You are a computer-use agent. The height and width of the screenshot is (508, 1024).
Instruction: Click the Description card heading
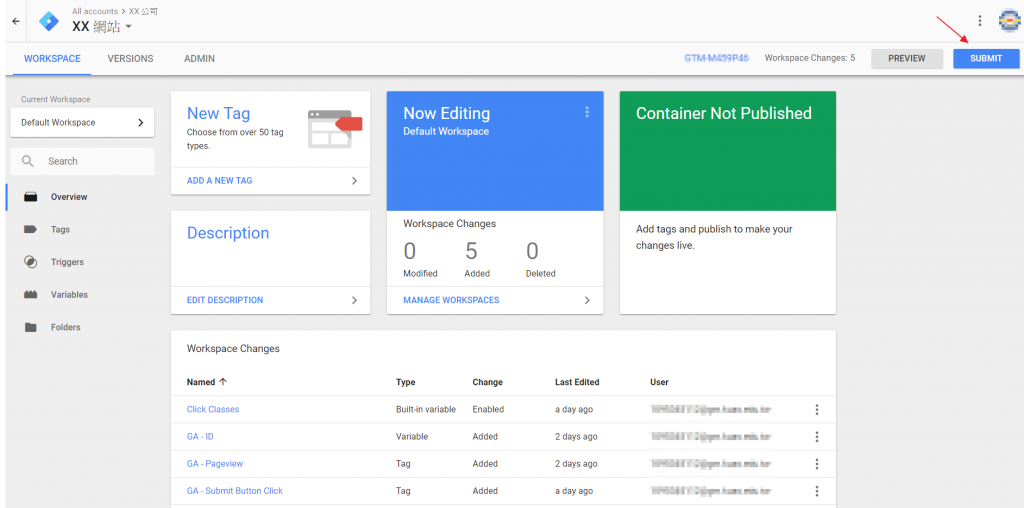click(x=228, y=233)
